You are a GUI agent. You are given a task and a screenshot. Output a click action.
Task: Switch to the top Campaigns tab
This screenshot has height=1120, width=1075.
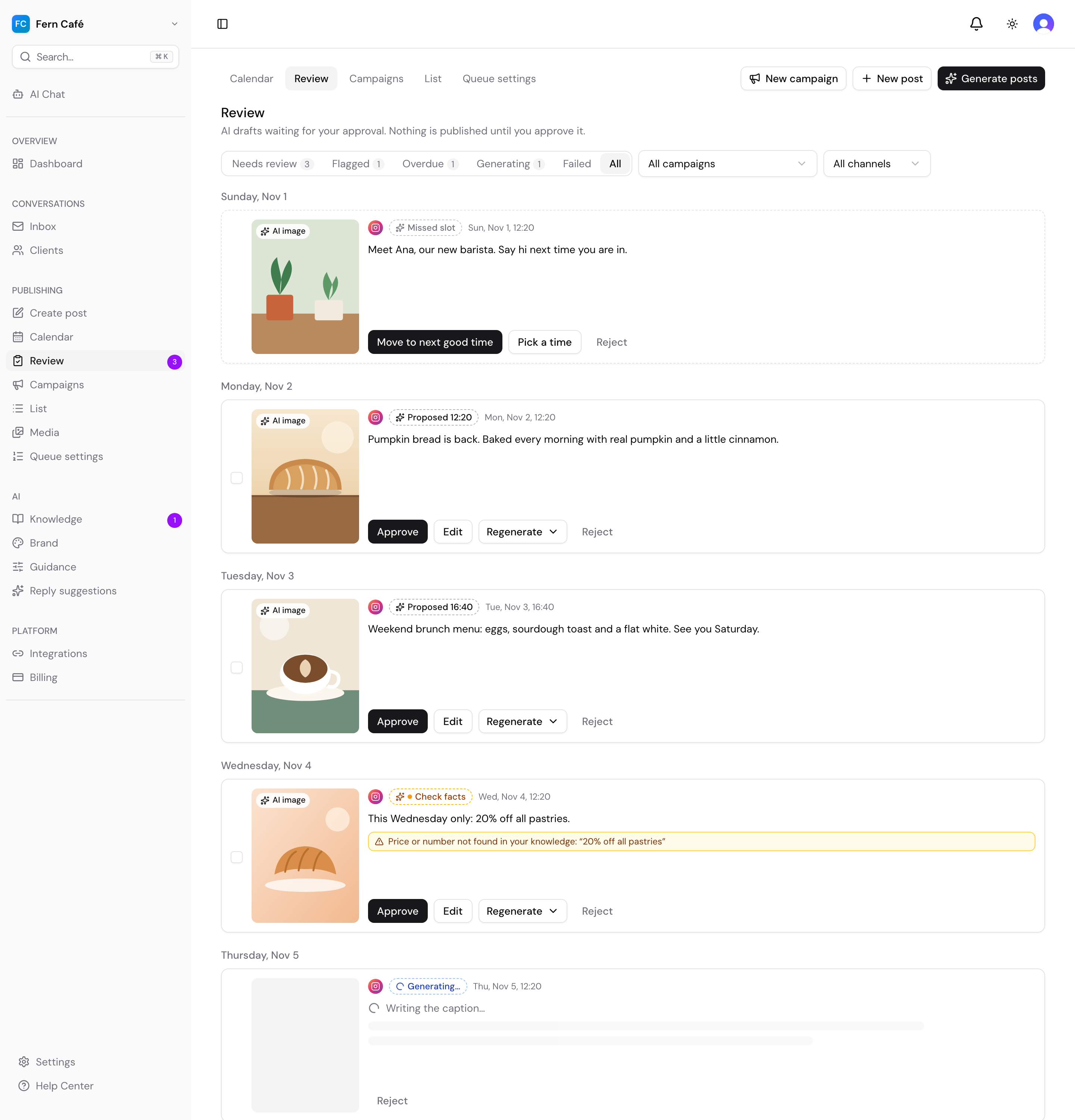pos(376,79)
